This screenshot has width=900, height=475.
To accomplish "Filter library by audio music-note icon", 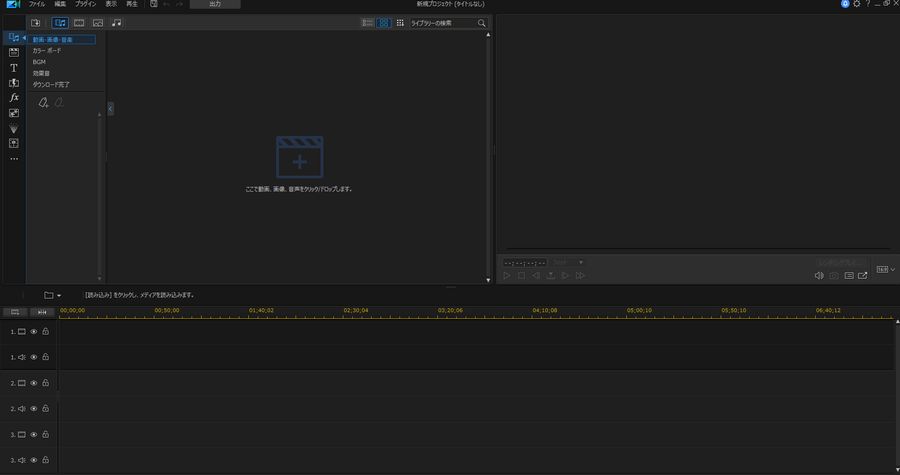I will (116, 22).
